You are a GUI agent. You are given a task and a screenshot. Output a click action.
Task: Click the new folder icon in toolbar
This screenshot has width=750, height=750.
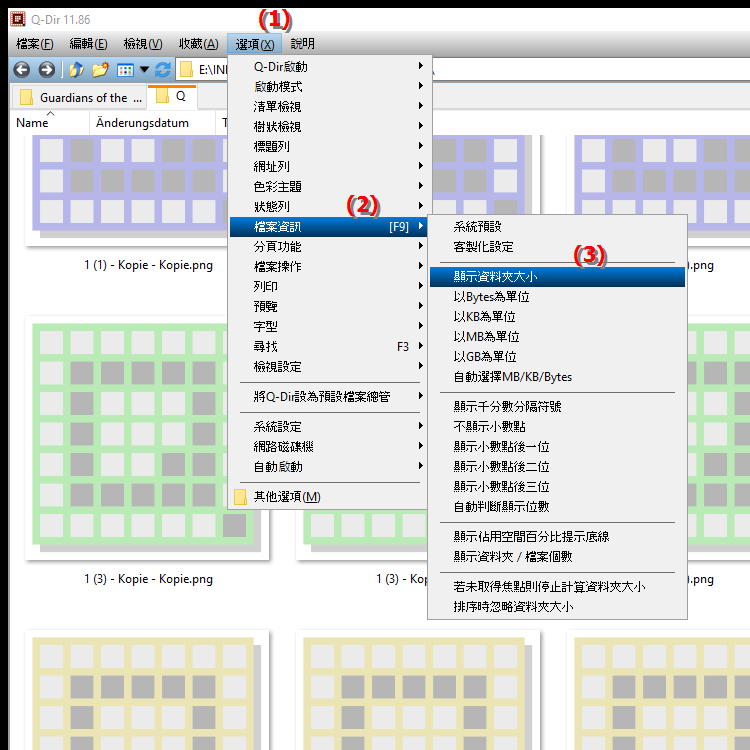point(100,70)
